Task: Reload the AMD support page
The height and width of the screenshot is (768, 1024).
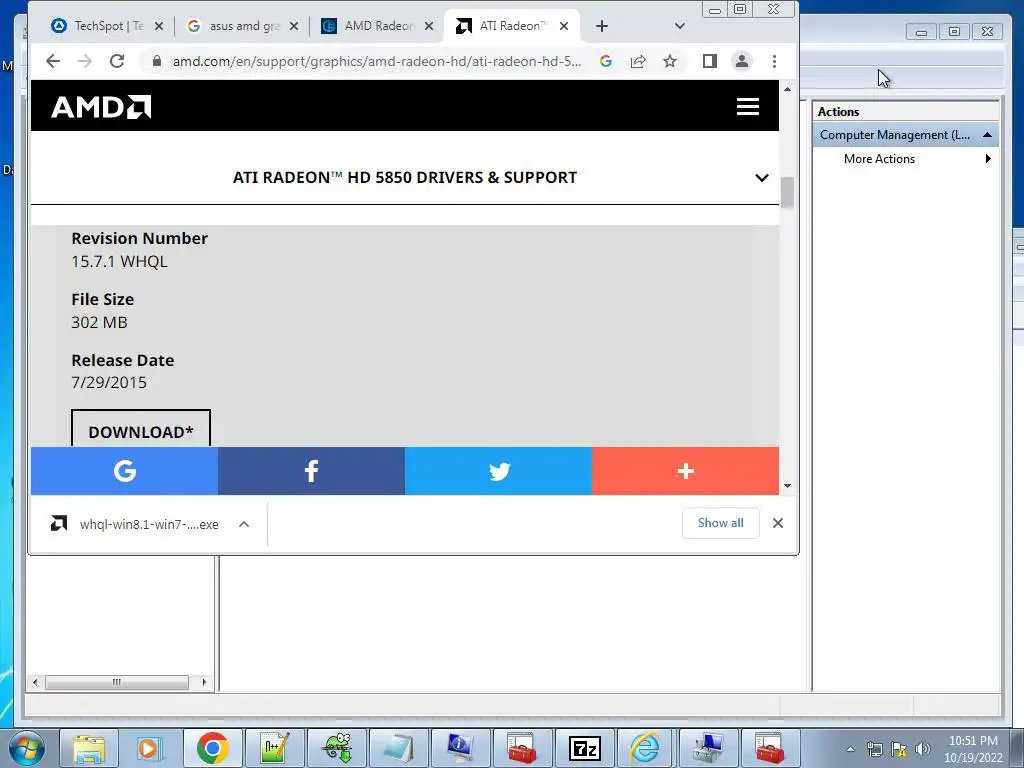Action: [117, 61]
